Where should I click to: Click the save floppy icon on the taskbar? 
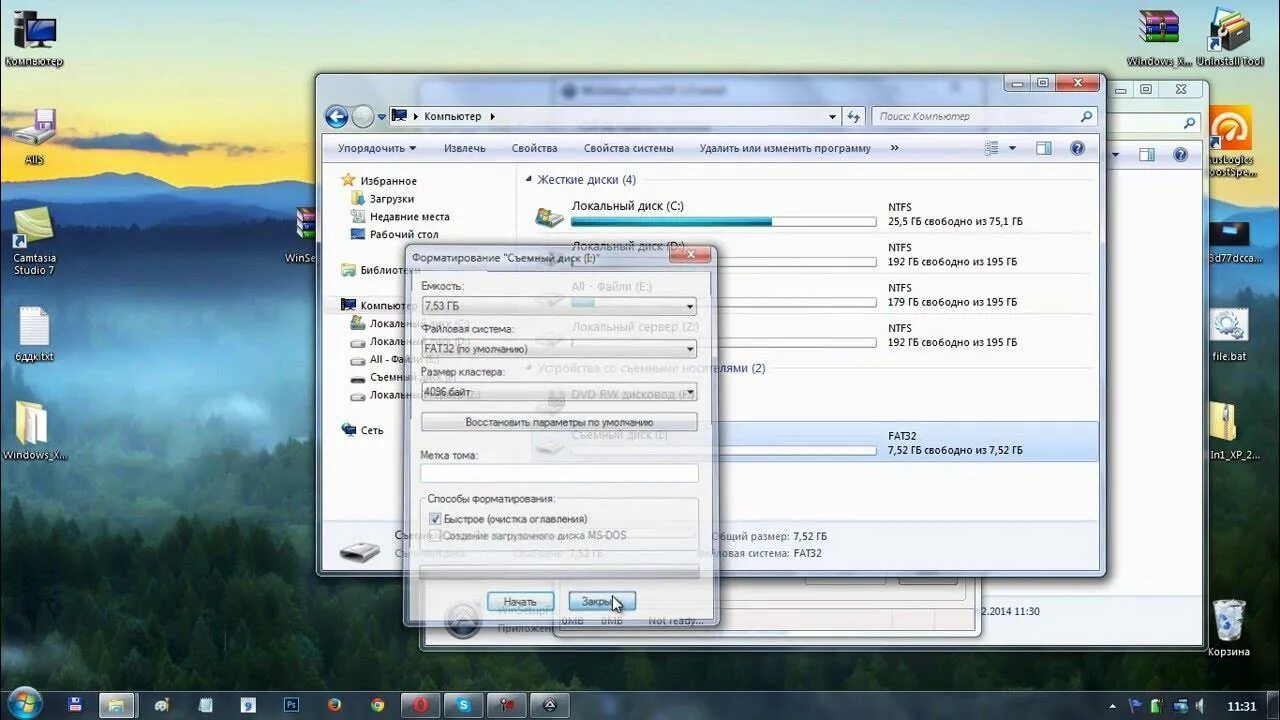(75, 704)
